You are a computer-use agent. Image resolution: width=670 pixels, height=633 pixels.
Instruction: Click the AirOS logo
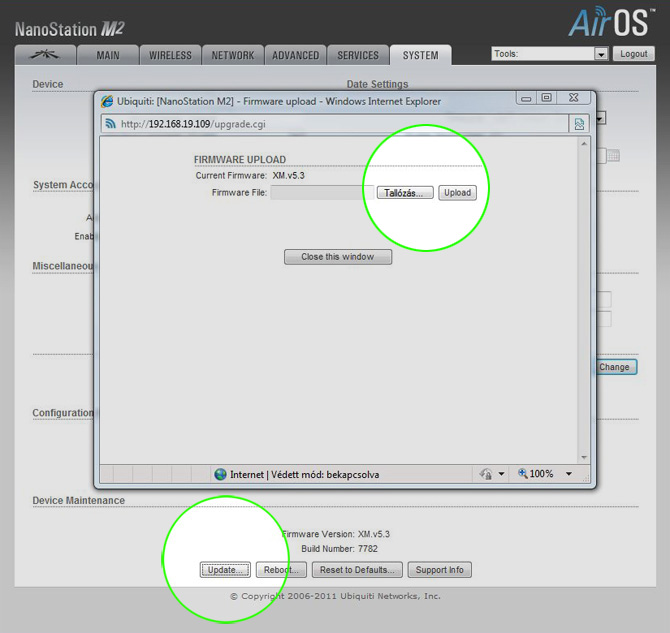(x=611, y=21)
